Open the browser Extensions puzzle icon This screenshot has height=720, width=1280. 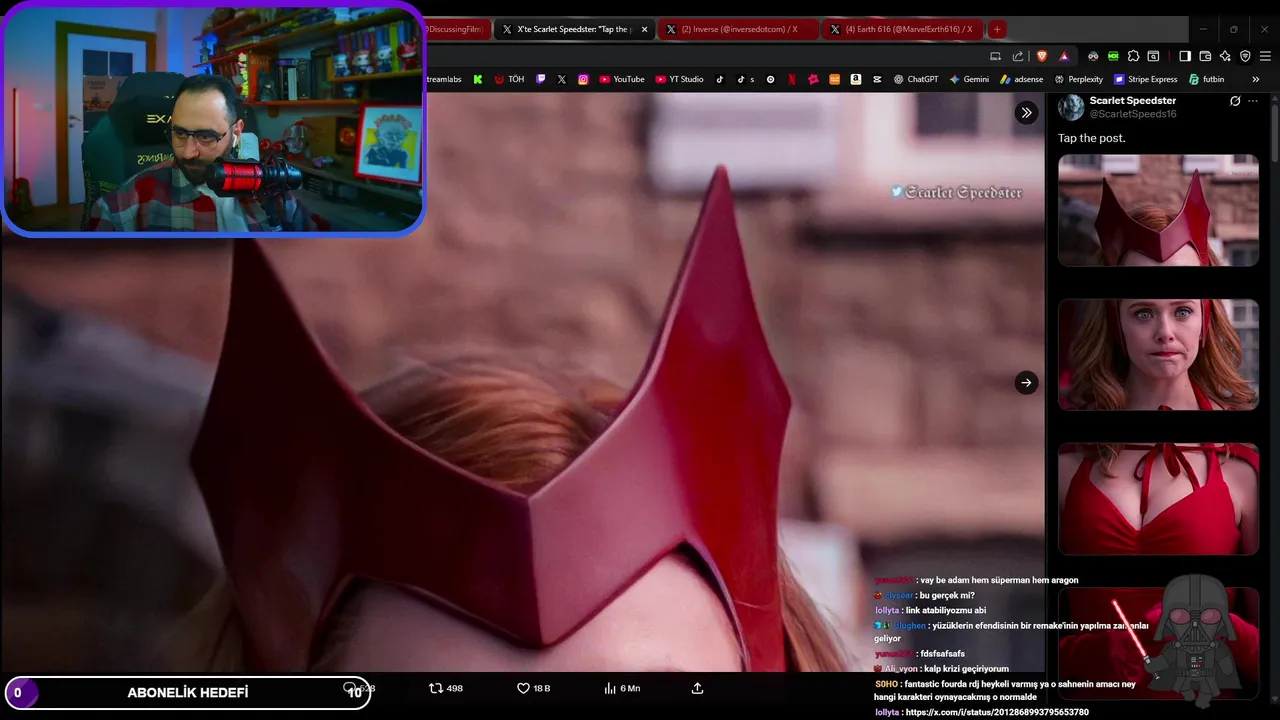click(1133, 56)
